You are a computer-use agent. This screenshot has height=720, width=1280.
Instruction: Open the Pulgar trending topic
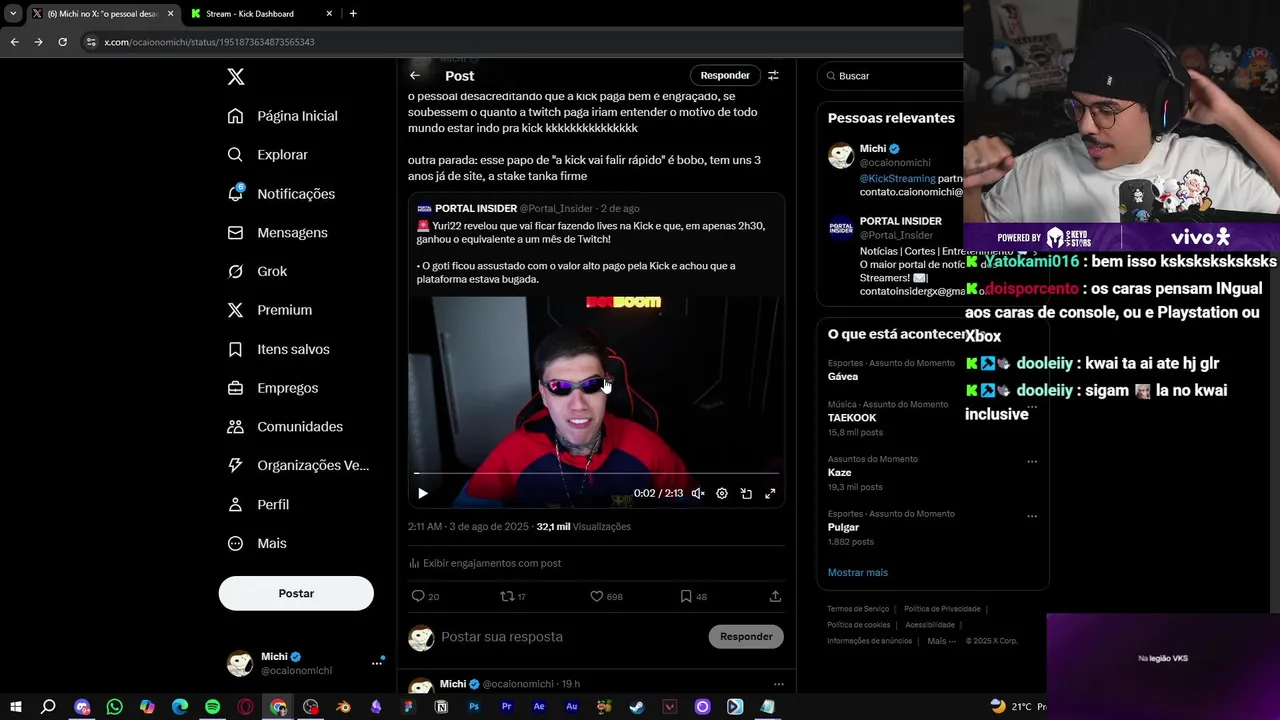coord(843,527)
